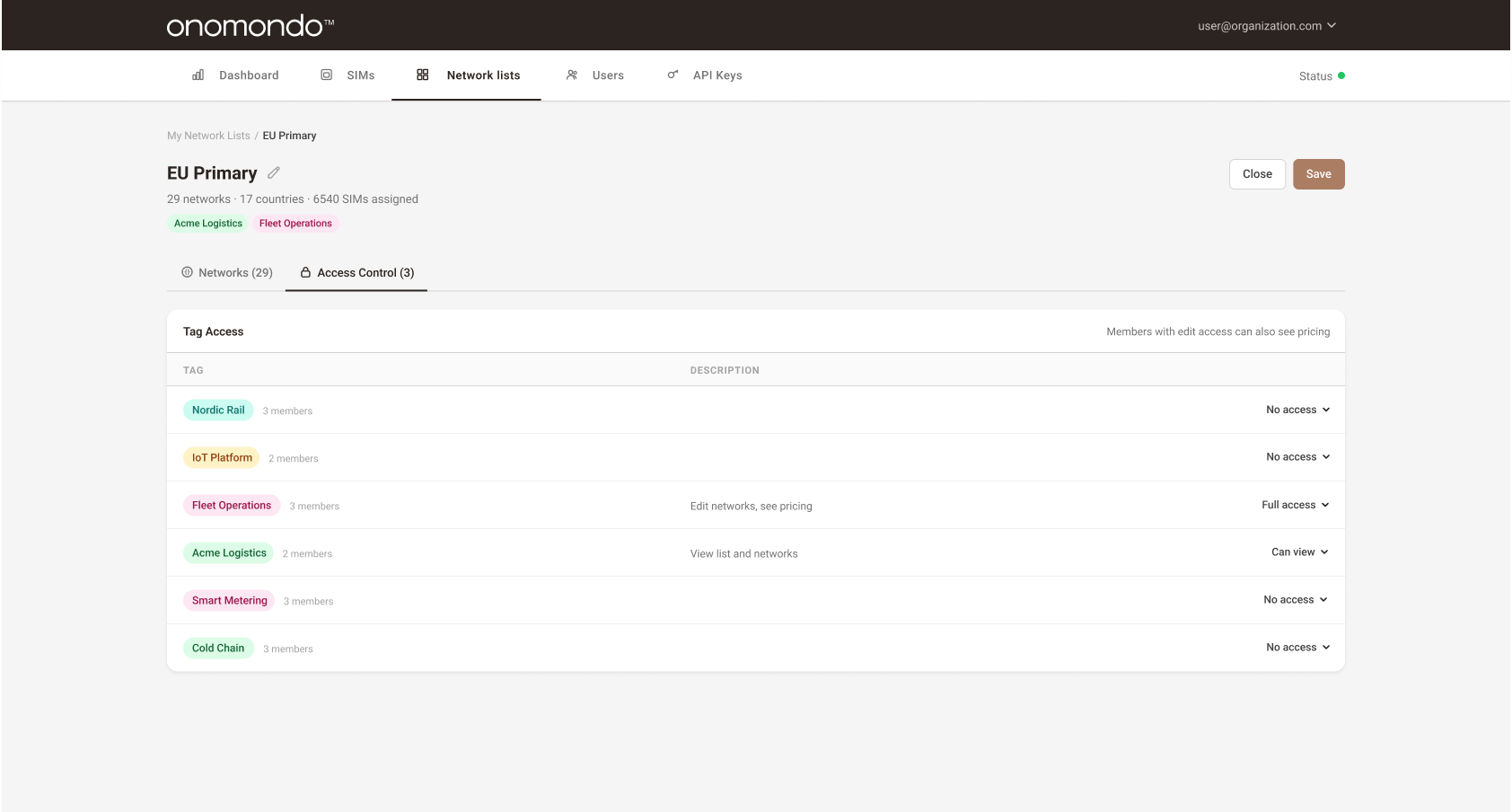Expand the No access dropdown for Smart Metering
This screenshot has width=1512, height=812.
point(1294,599)
